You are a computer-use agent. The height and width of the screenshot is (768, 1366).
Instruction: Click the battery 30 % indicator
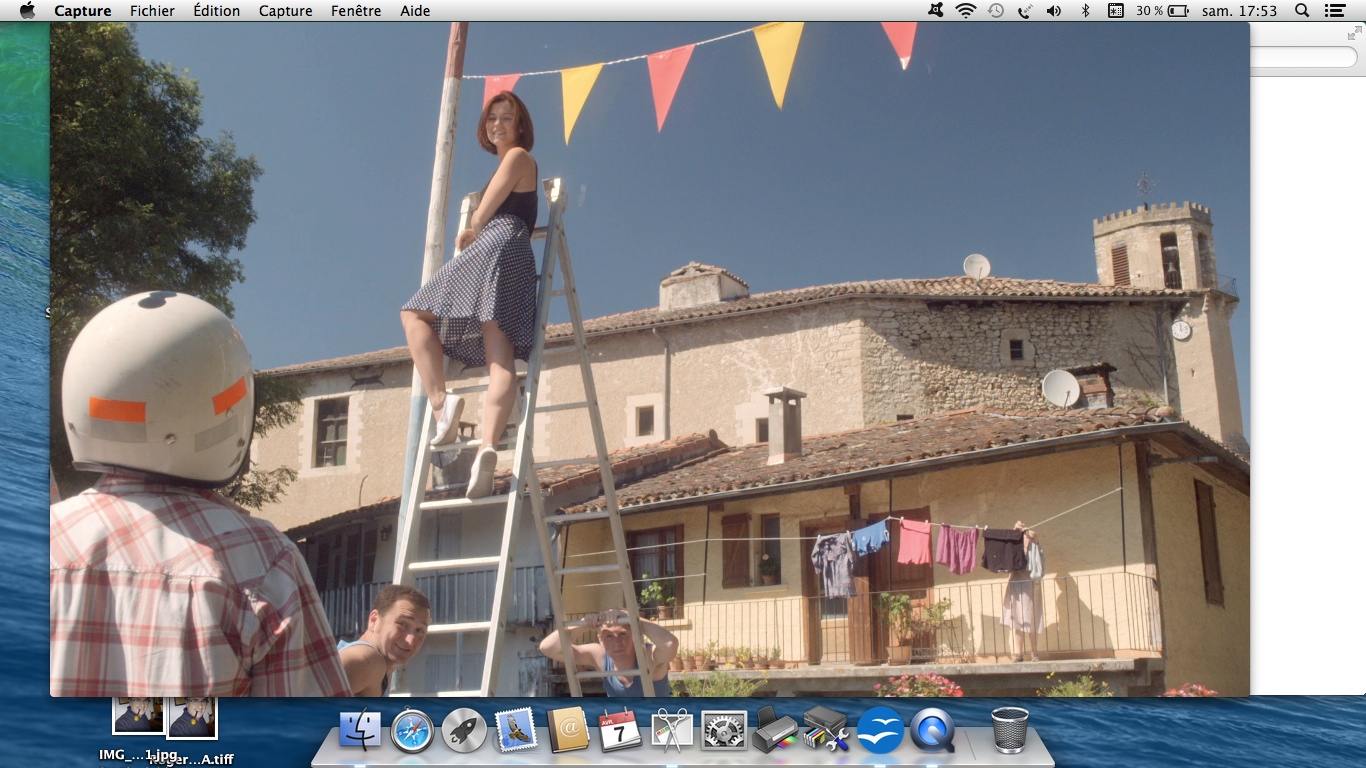point(1162,11)
